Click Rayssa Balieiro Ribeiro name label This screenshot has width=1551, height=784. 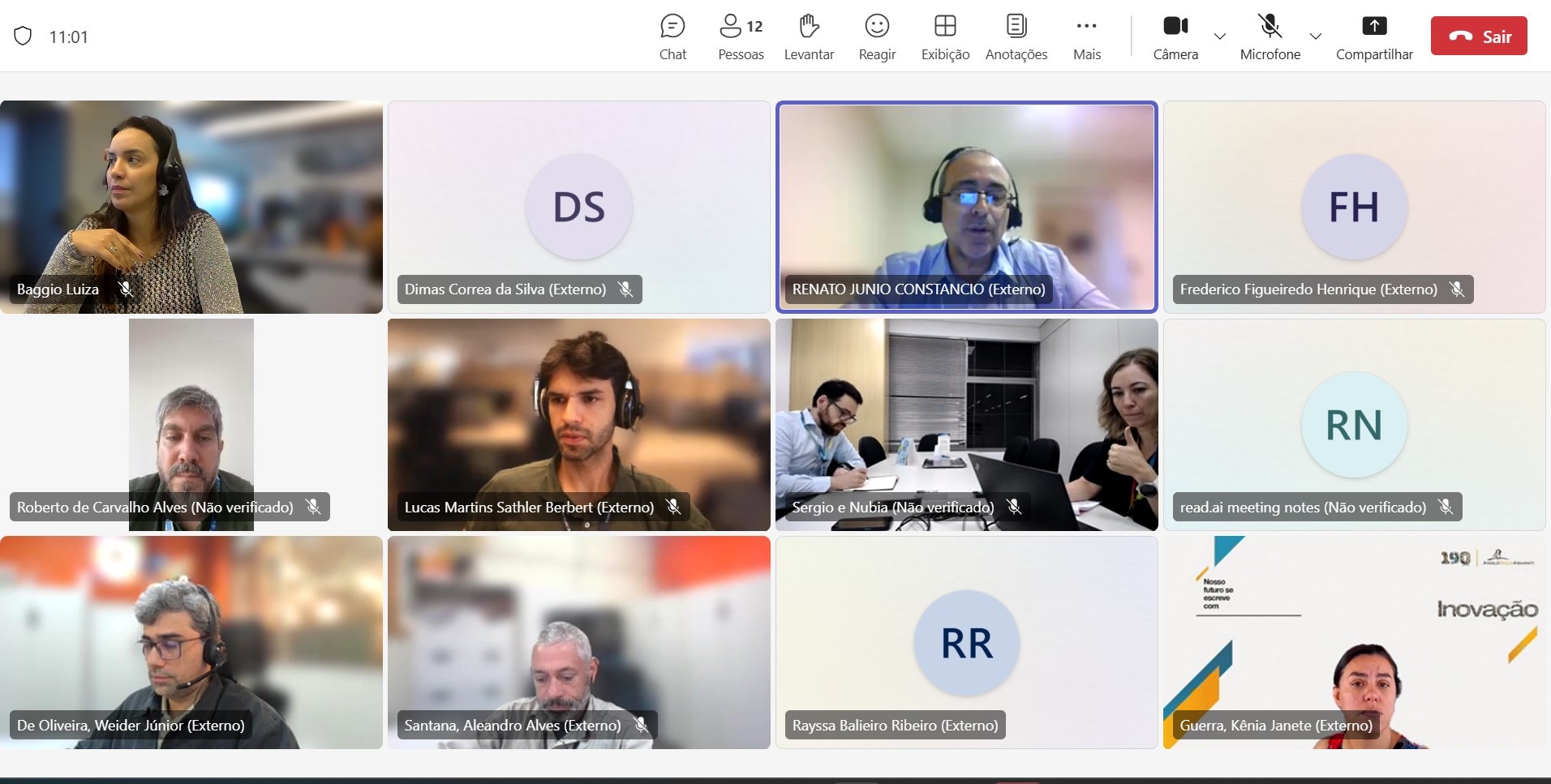[895, 725]
